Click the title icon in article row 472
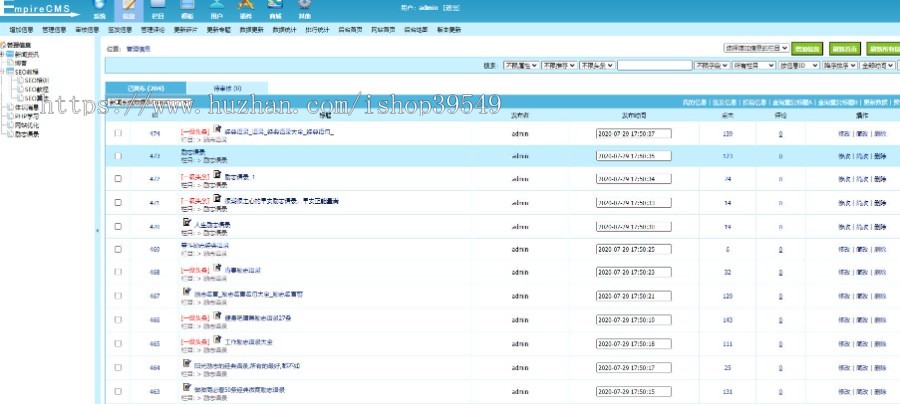900x404 pixels. 217,174
